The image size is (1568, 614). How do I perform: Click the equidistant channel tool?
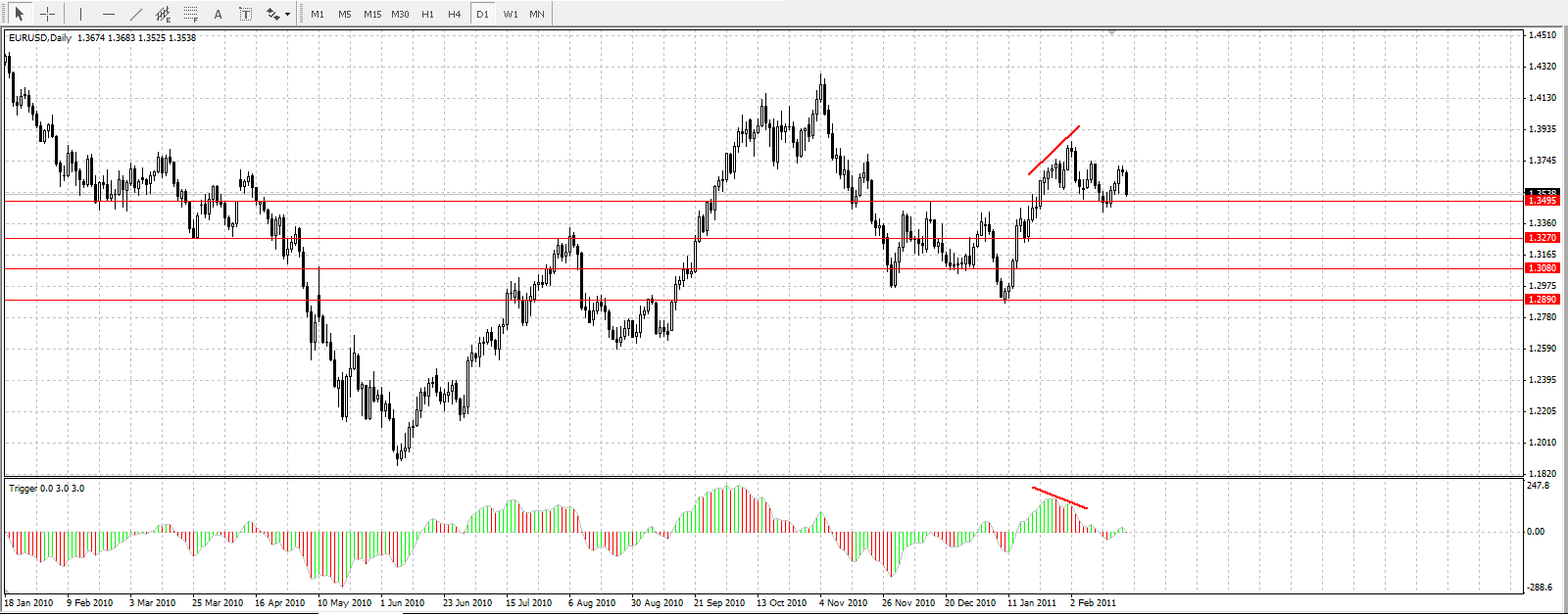(164, 15)
